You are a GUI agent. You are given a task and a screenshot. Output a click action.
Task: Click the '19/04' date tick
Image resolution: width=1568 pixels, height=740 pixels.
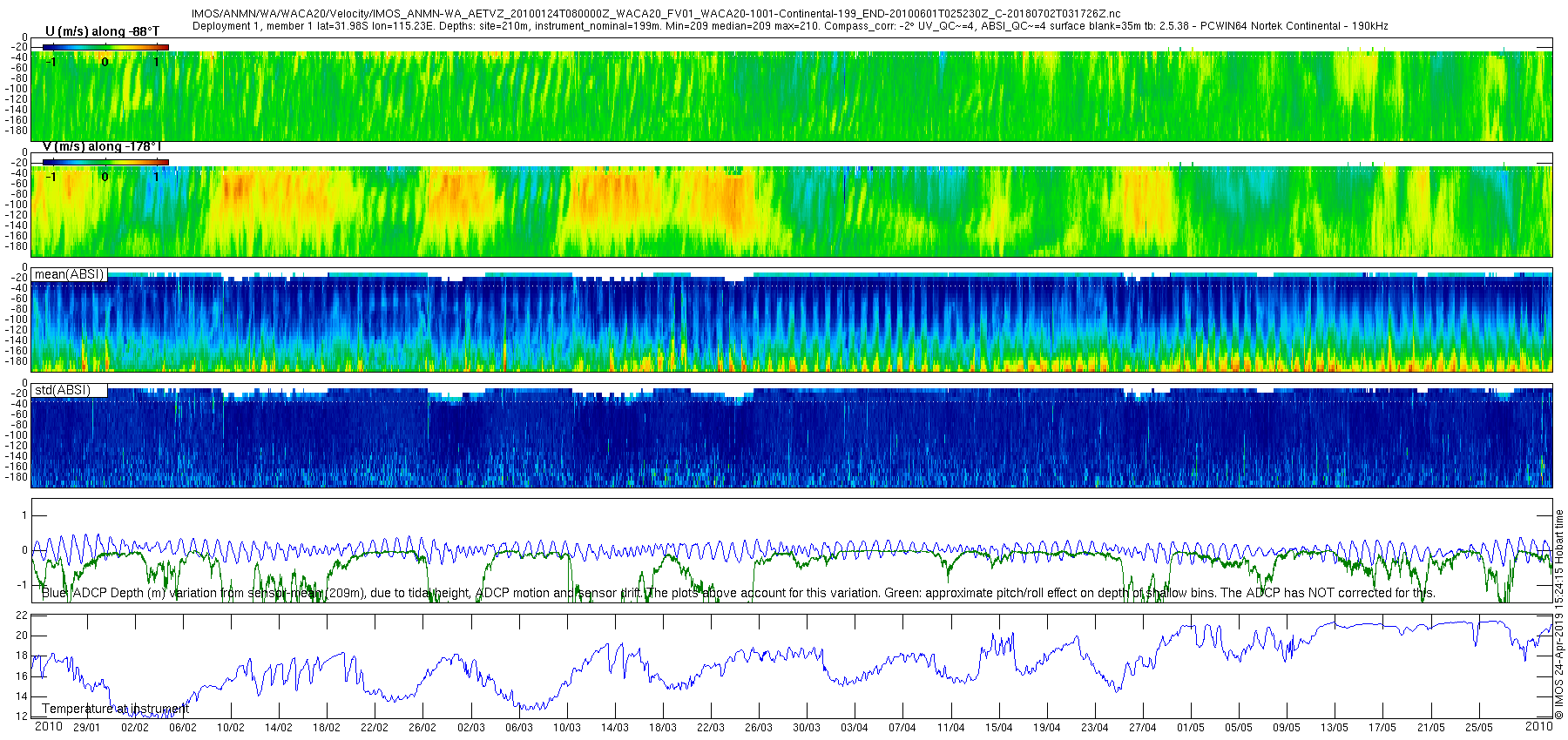click(x=1046, y=728)
